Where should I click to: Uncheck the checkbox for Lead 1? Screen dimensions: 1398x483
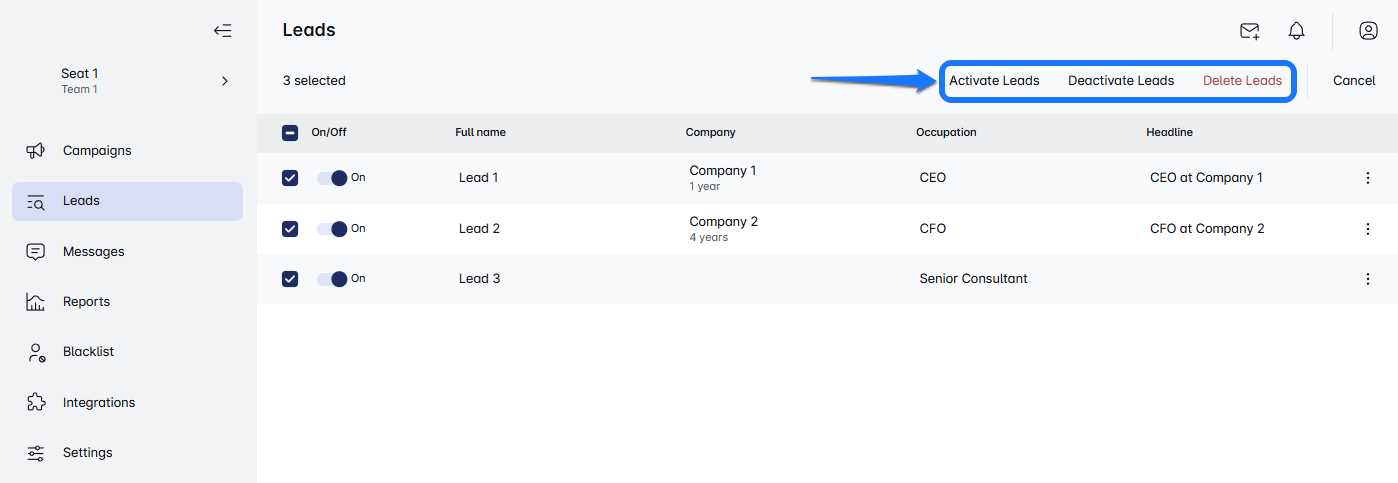[290, 178]
